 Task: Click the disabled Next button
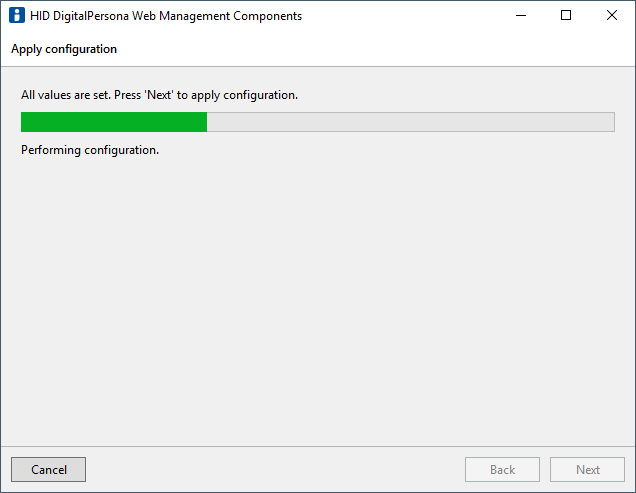click(588, 470)
